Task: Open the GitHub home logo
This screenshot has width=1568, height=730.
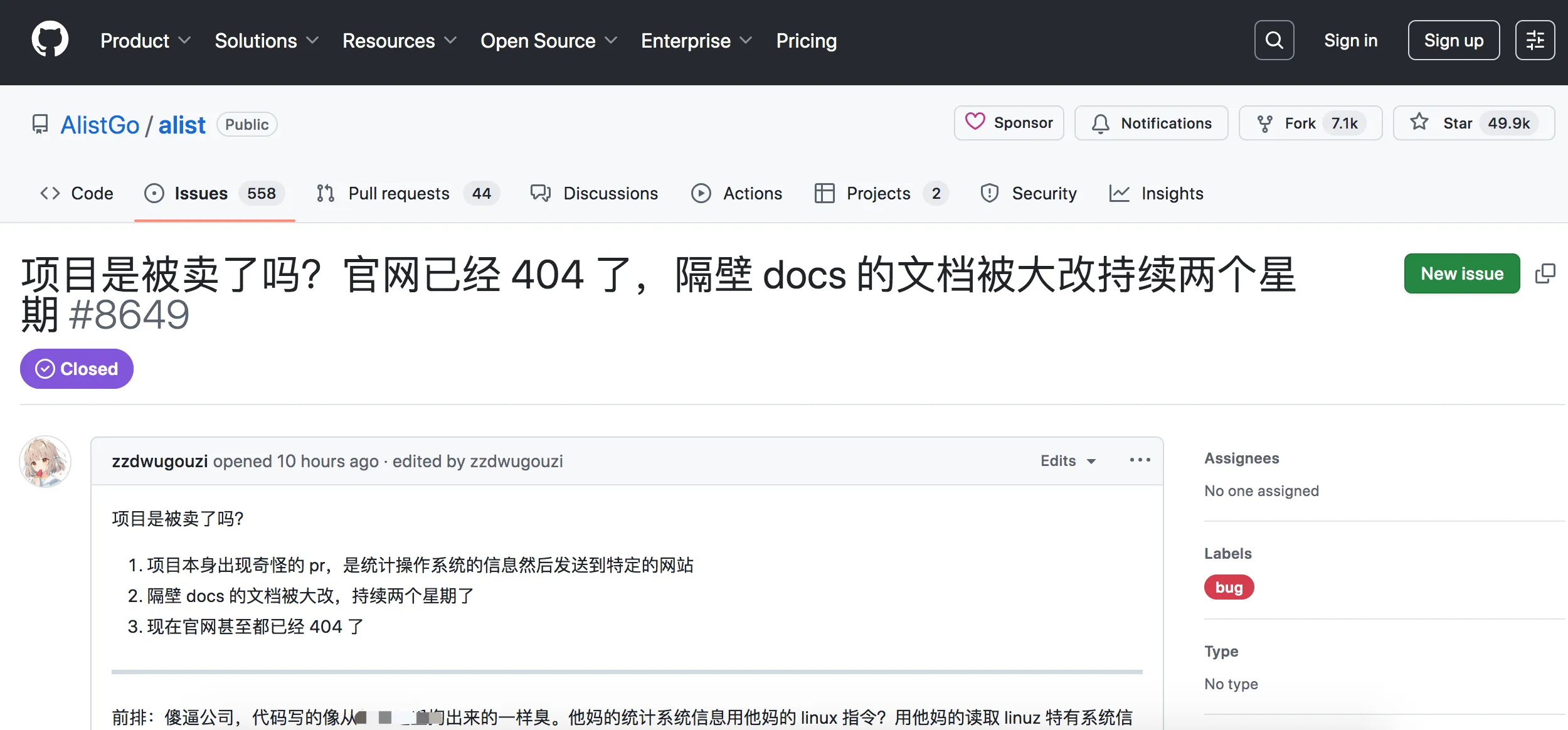Action: click(x=50, y=39)
